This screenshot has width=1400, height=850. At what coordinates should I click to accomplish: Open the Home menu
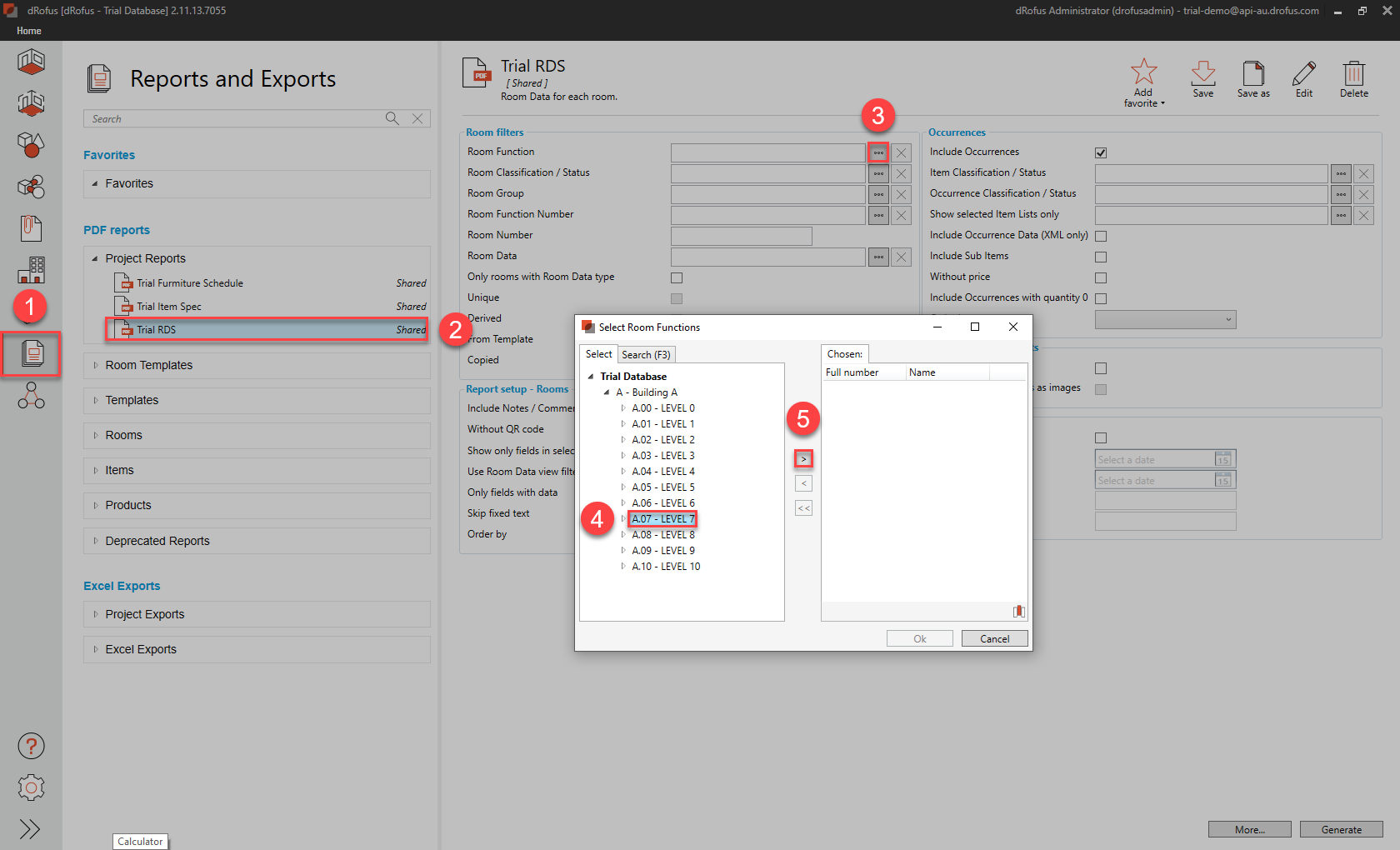point(28,30)
